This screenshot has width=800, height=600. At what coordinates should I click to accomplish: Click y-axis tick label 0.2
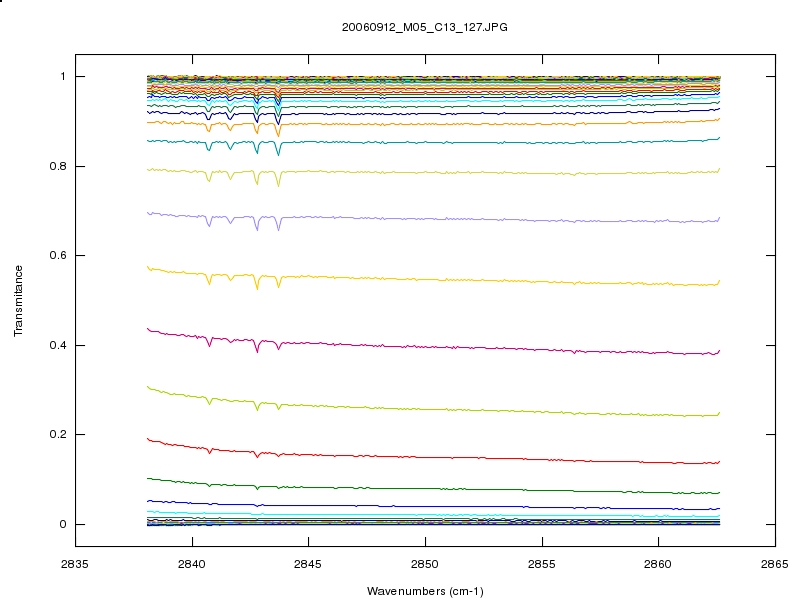pos(58,434)
